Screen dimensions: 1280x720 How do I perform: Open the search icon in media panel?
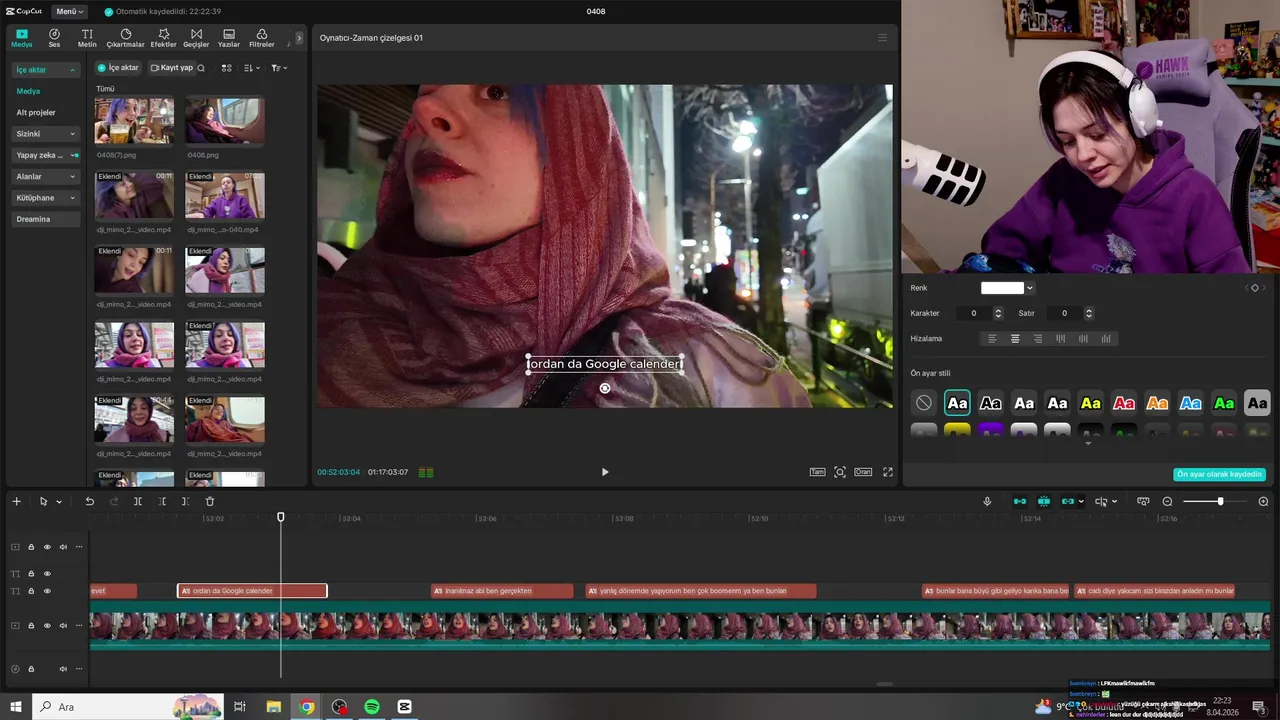coord(201,68)
